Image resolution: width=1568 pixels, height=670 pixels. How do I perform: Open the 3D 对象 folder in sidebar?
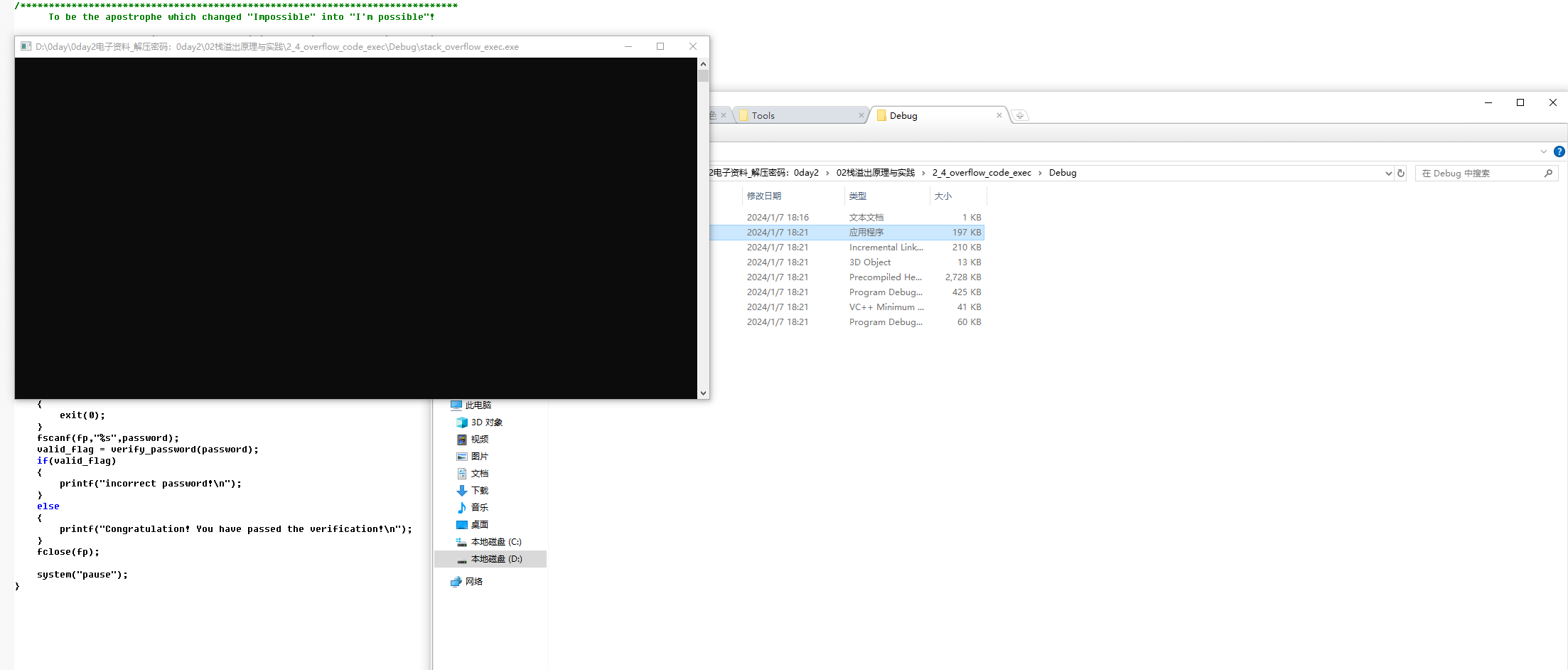pyautogui.click(x=486, y=422)
